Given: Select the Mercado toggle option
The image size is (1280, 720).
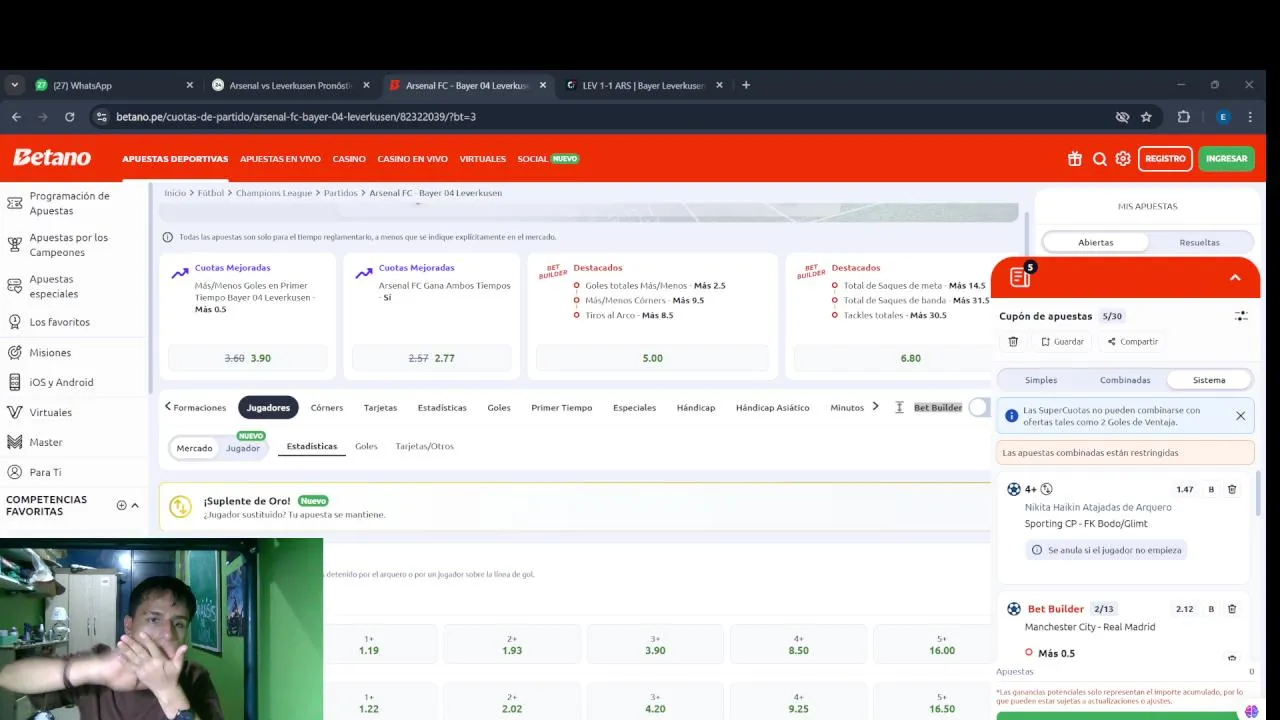Looking at the screenshot, I should [x=194, y=448].
